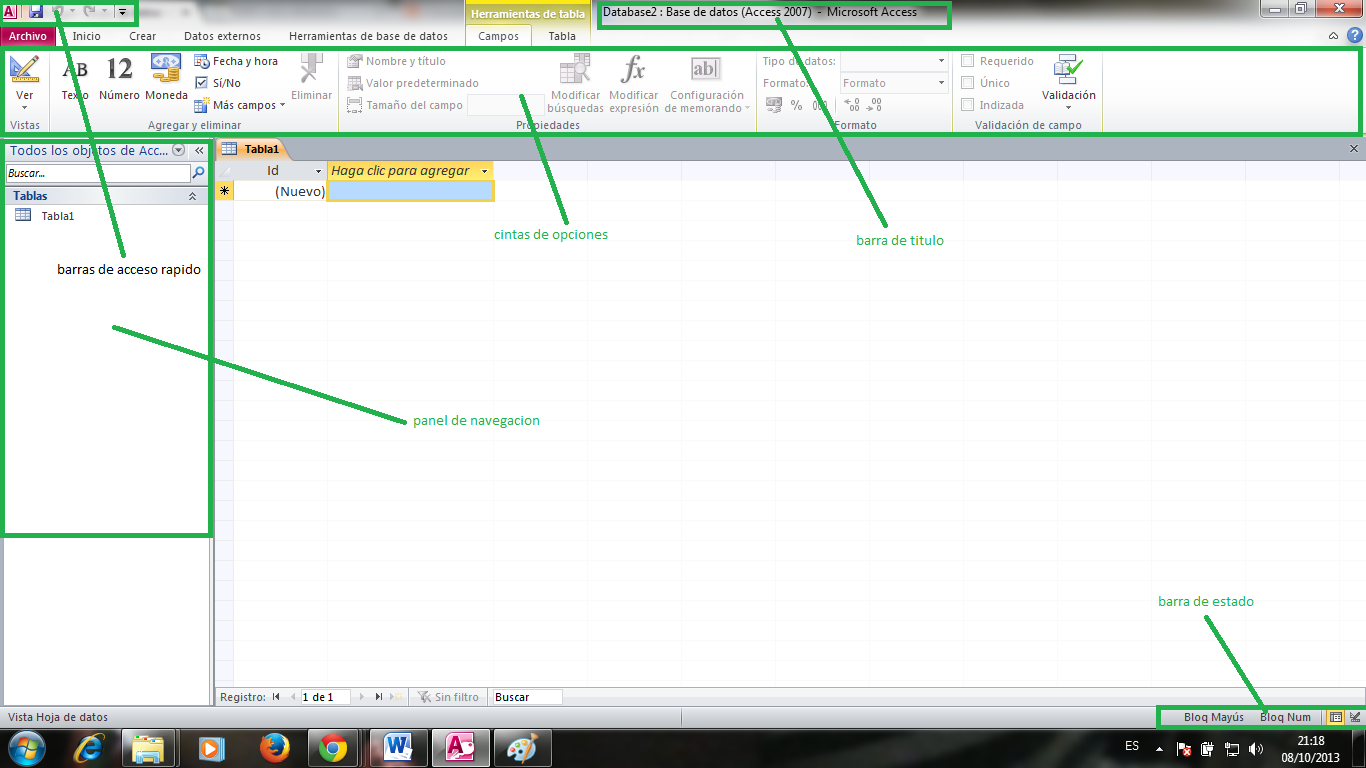Add a Moneda currency field
This screenshot has height=768, width=1366.
tap(166, 78)
